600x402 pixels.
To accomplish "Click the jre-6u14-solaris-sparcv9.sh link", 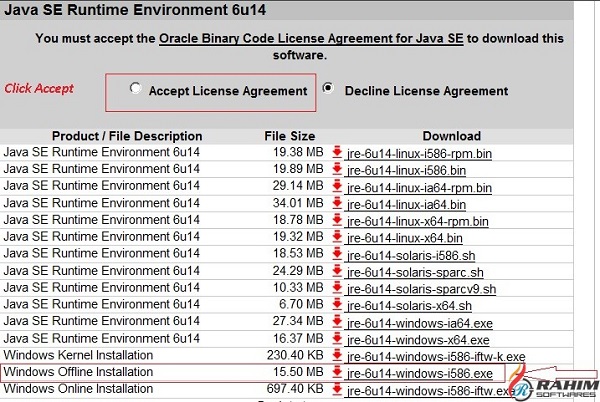I will point(421,289).
